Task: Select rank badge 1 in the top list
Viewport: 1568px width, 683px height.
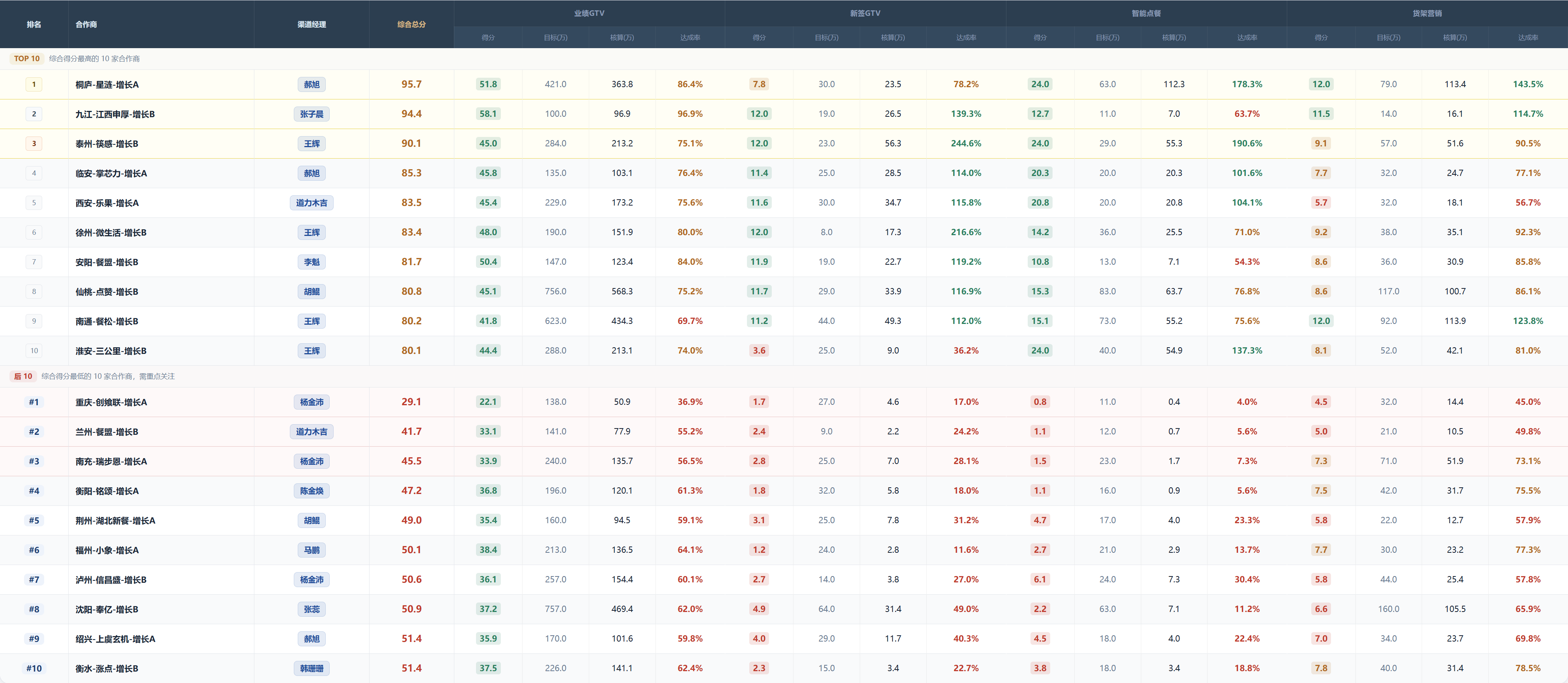Action: [34, 84]
